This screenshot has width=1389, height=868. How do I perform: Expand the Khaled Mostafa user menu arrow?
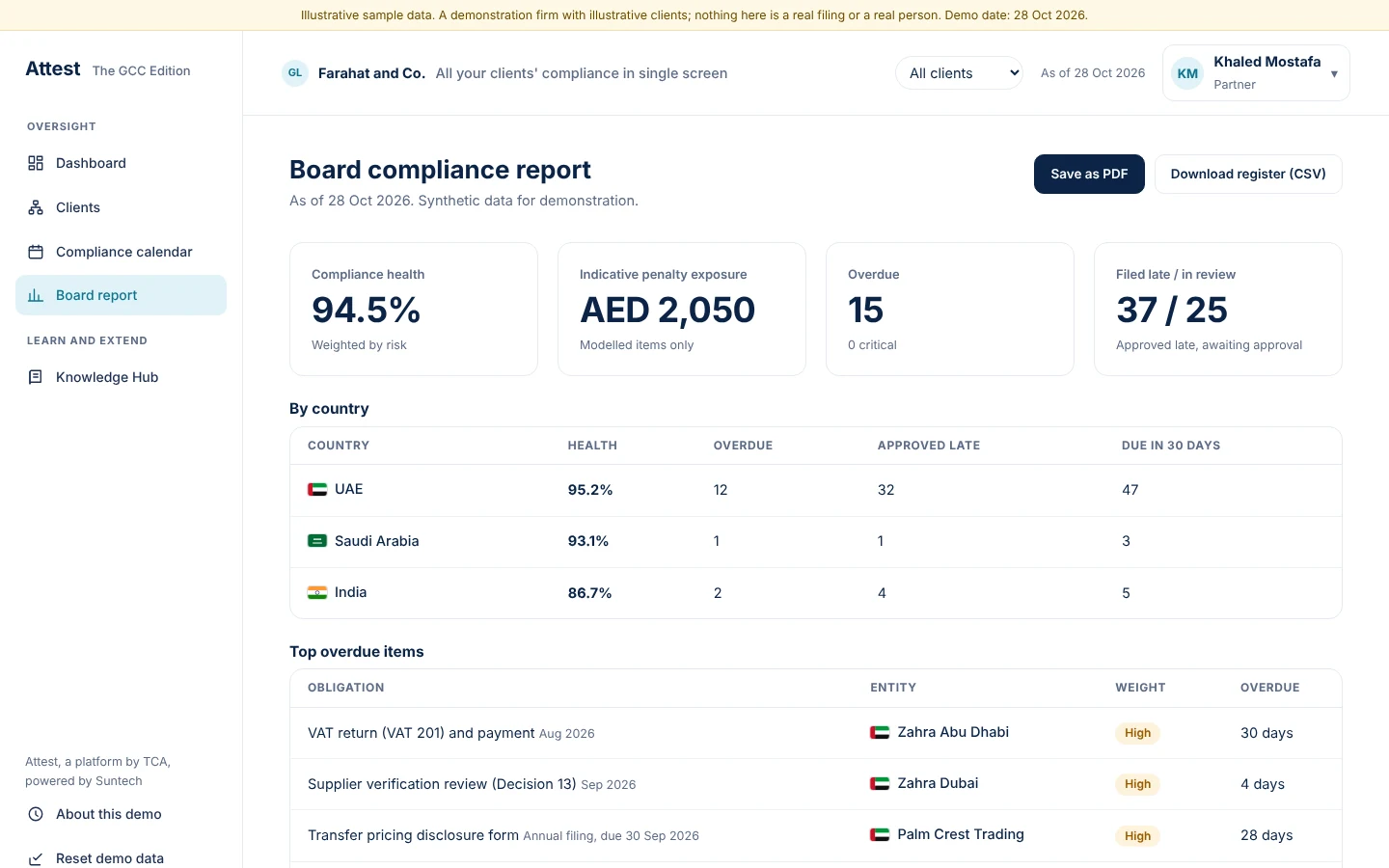click(1334, 73)
